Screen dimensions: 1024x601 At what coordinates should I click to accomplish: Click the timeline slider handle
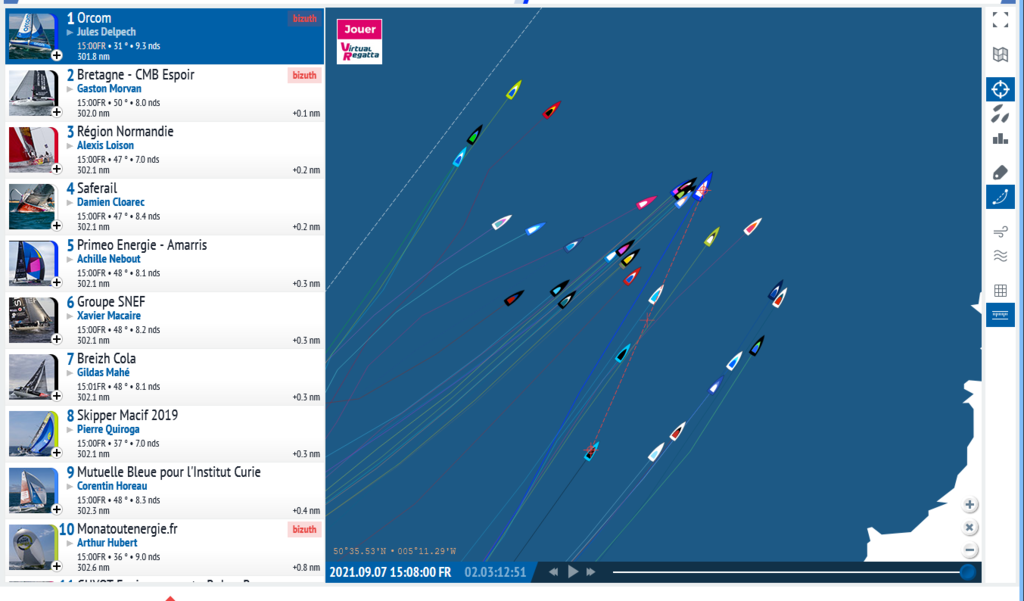tap(968, 572)
